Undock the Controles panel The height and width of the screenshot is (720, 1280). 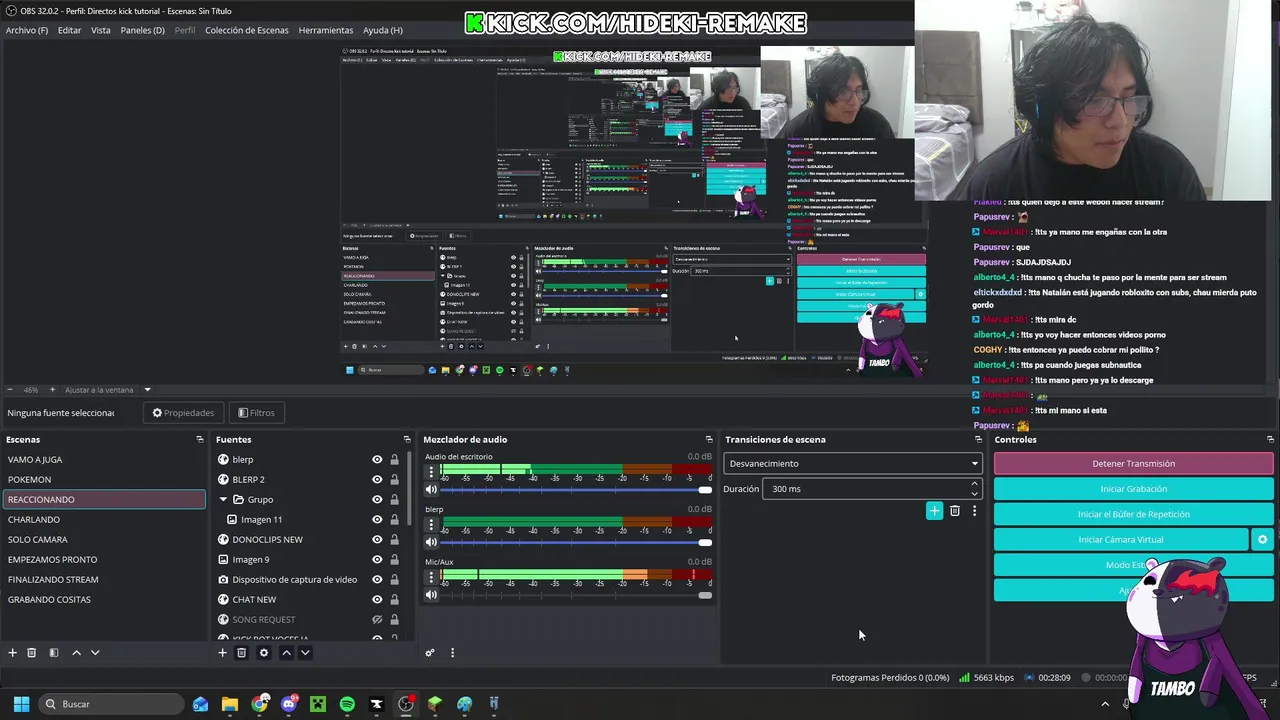1270,439
